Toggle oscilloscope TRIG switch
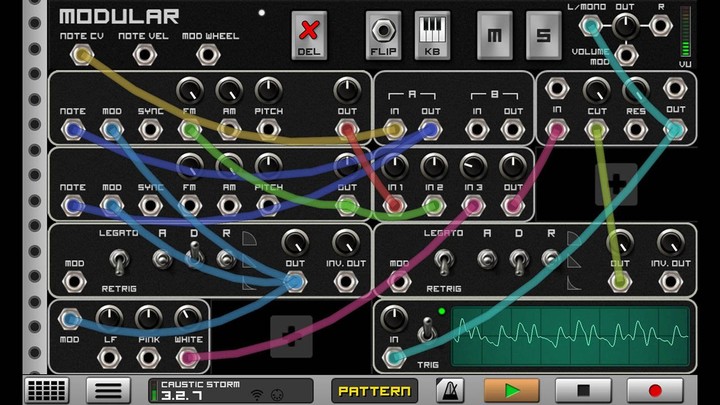 (427, 329)
